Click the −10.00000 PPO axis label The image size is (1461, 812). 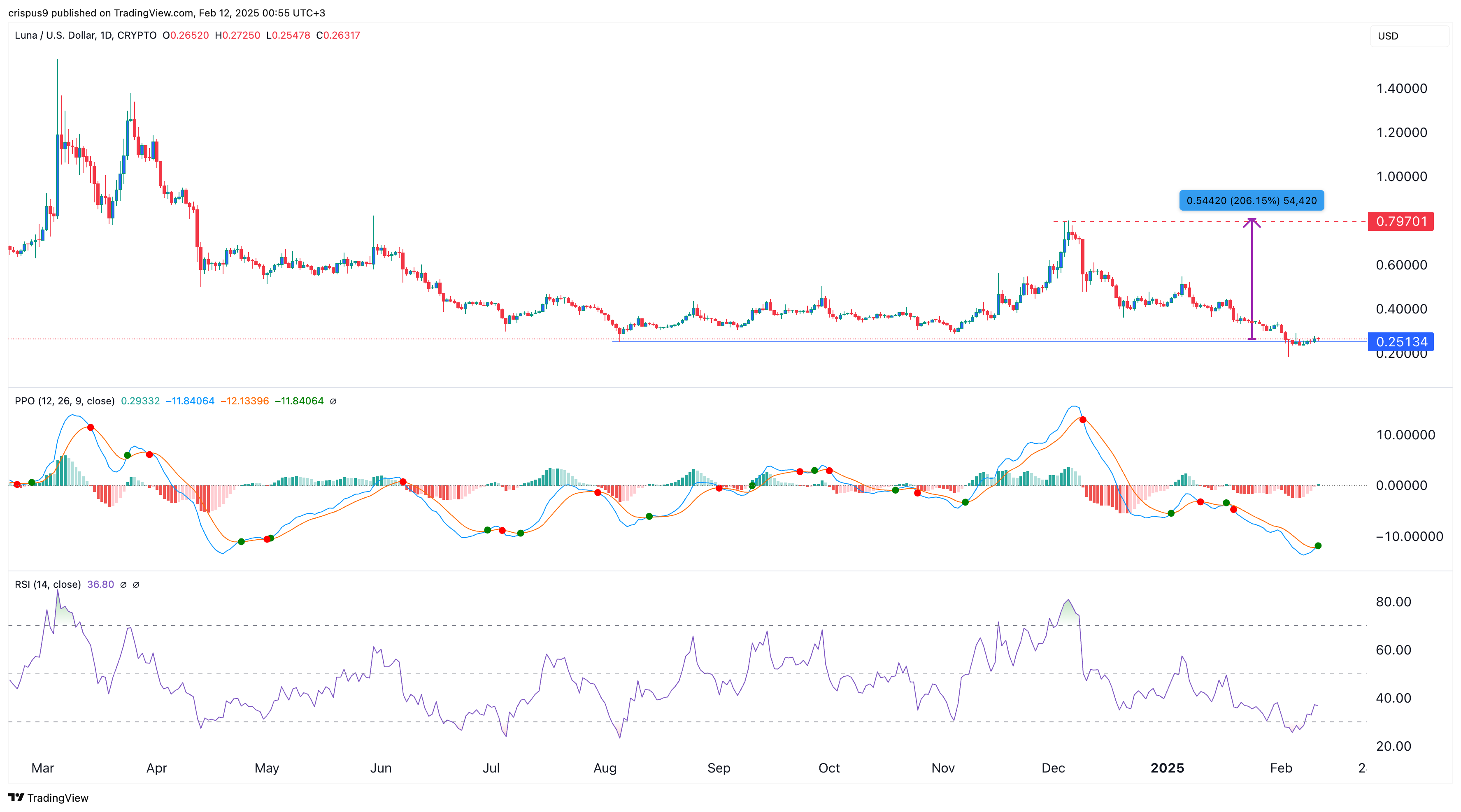pos(1410,536)
